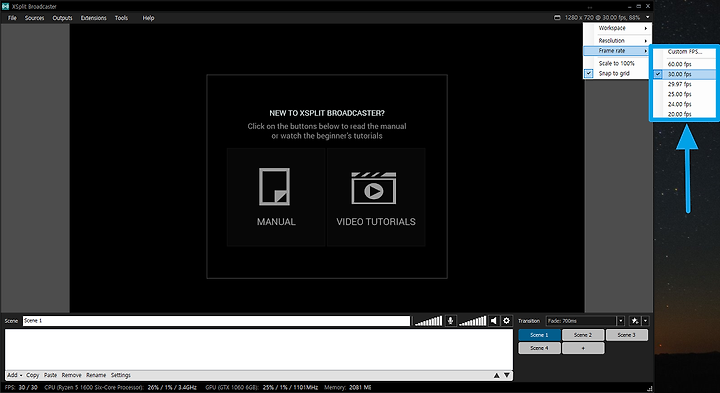Open the Help menu
Image resolution: width=720 pixels, height=393 pixels.
(148, 18)
